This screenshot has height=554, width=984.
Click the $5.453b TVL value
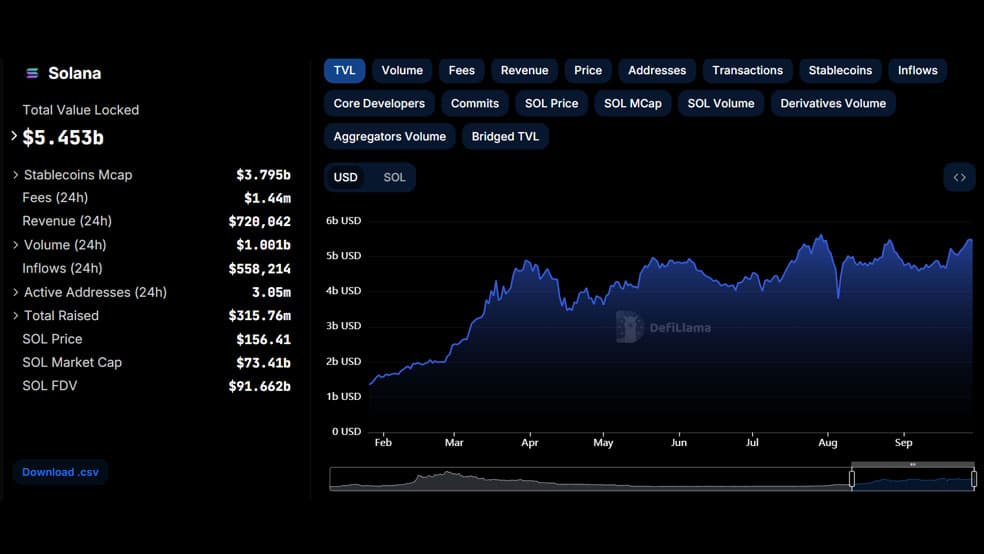tap(63, 137)
